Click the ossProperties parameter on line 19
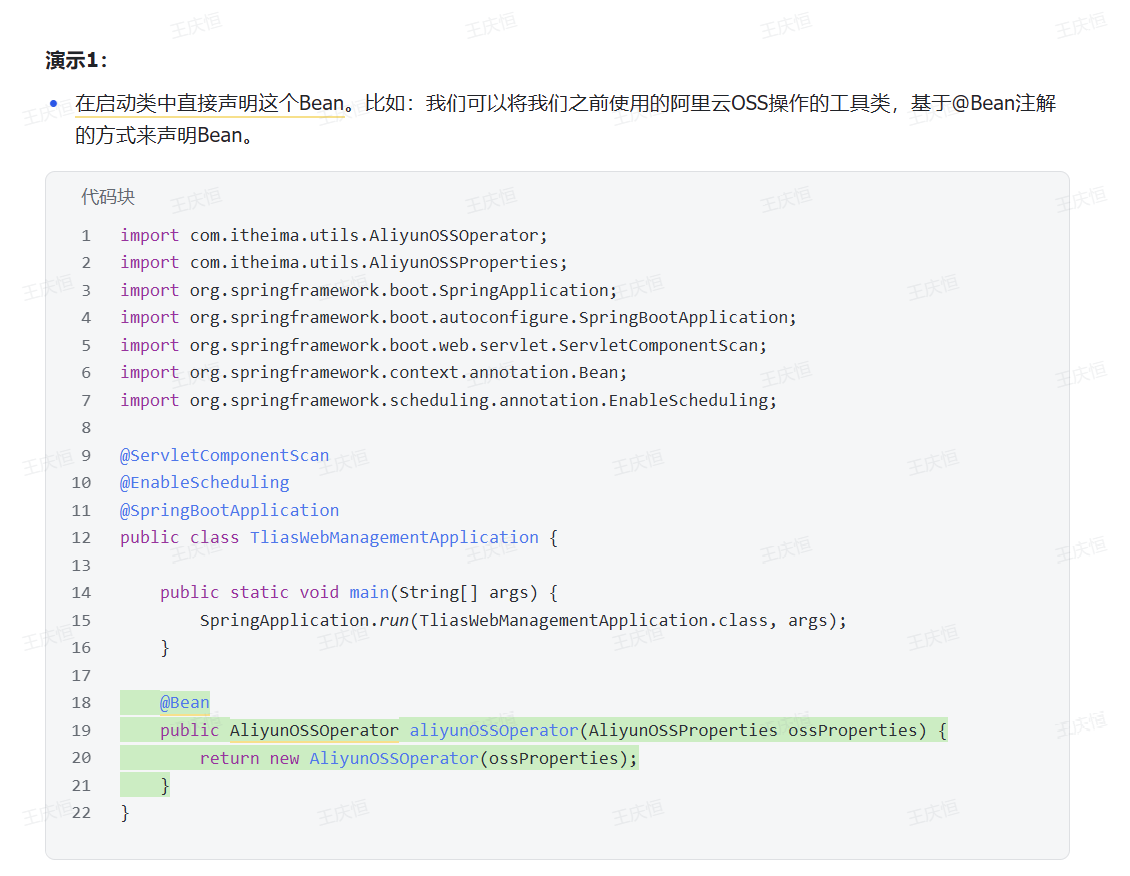The image size is (1130, 876). tap(852, 730)
